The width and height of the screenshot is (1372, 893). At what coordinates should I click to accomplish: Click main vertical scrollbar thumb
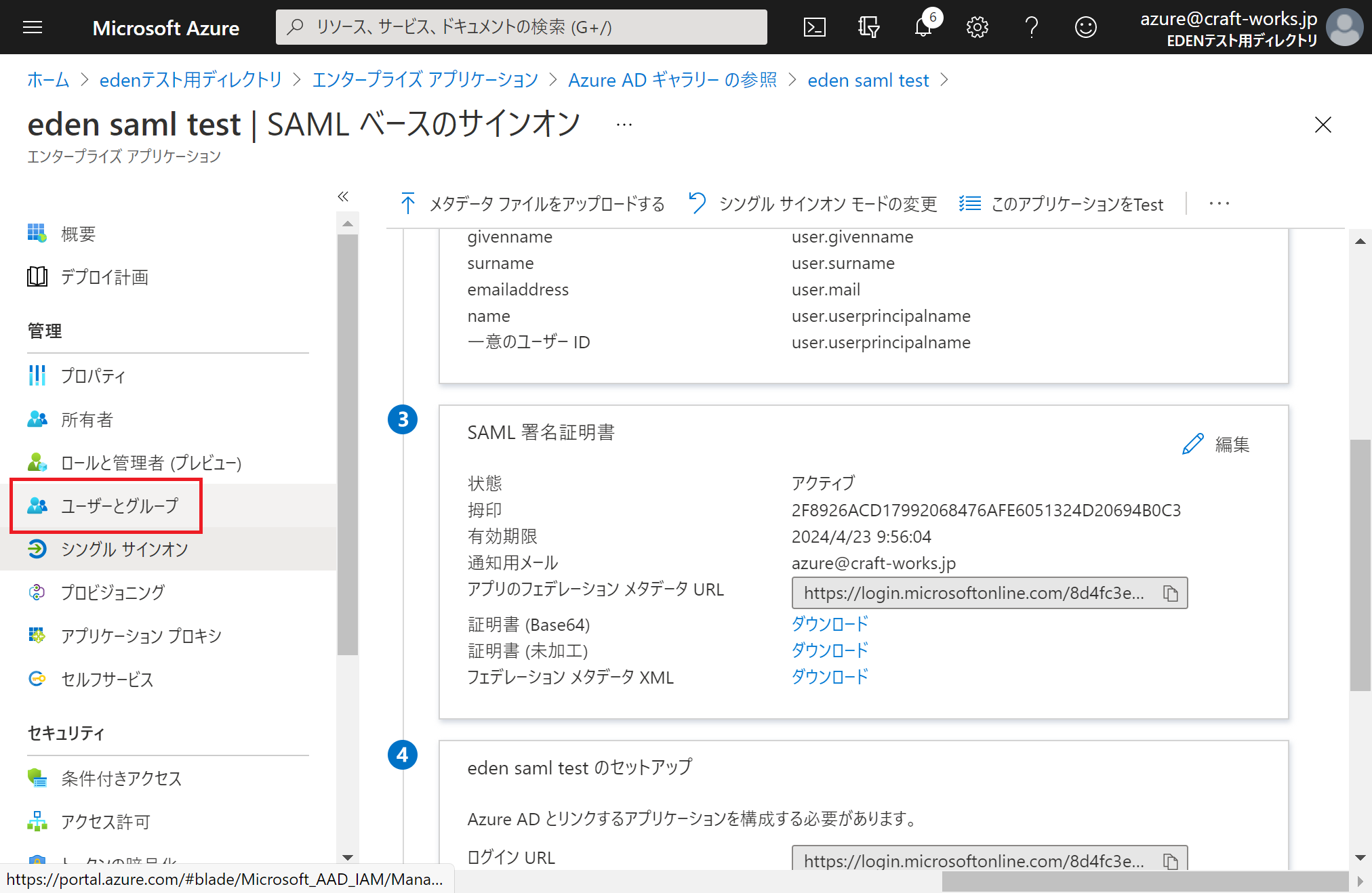tap(1360, 565)
